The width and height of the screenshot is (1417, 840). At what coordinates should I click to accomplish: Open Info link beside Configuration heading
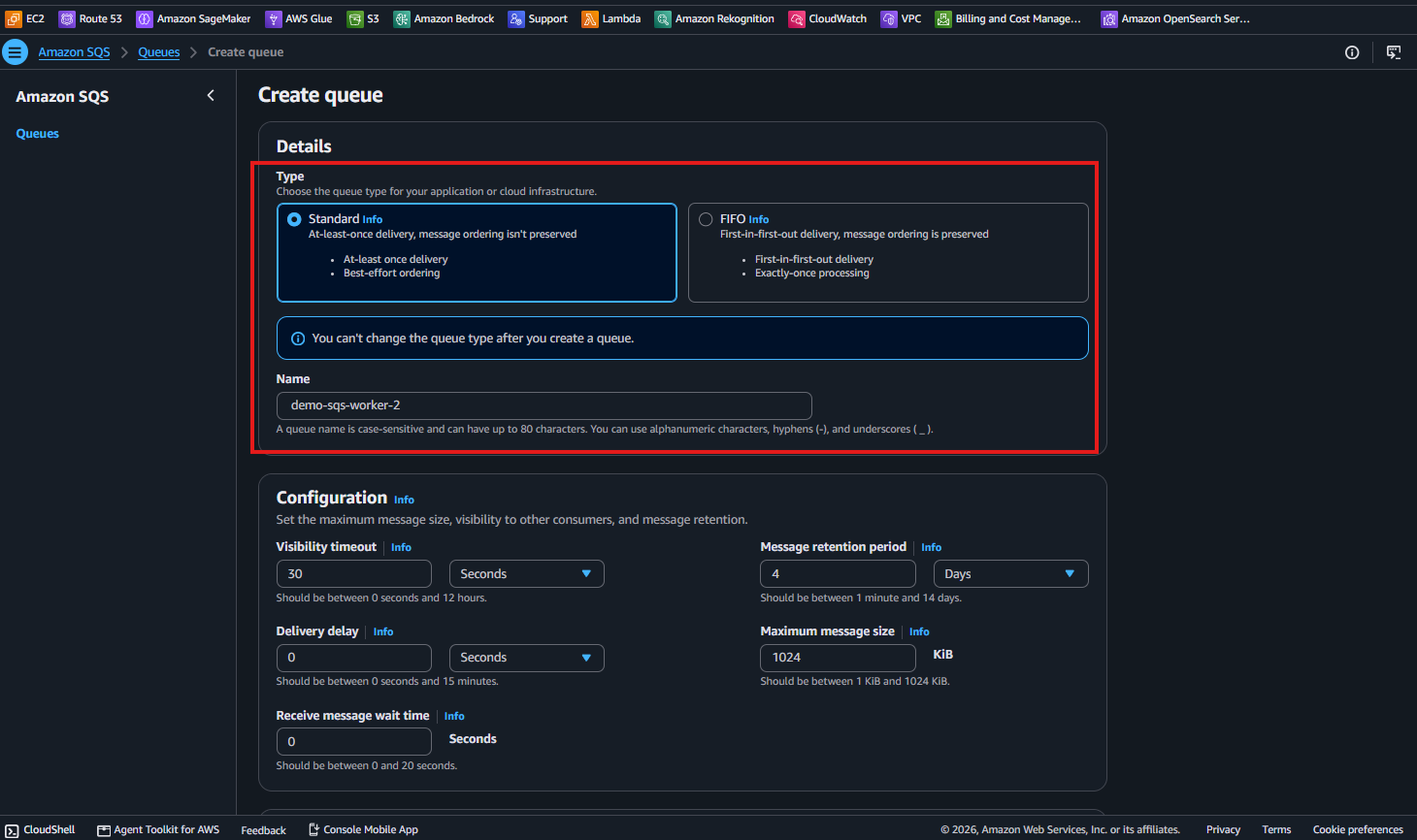[x=404, y=501]
